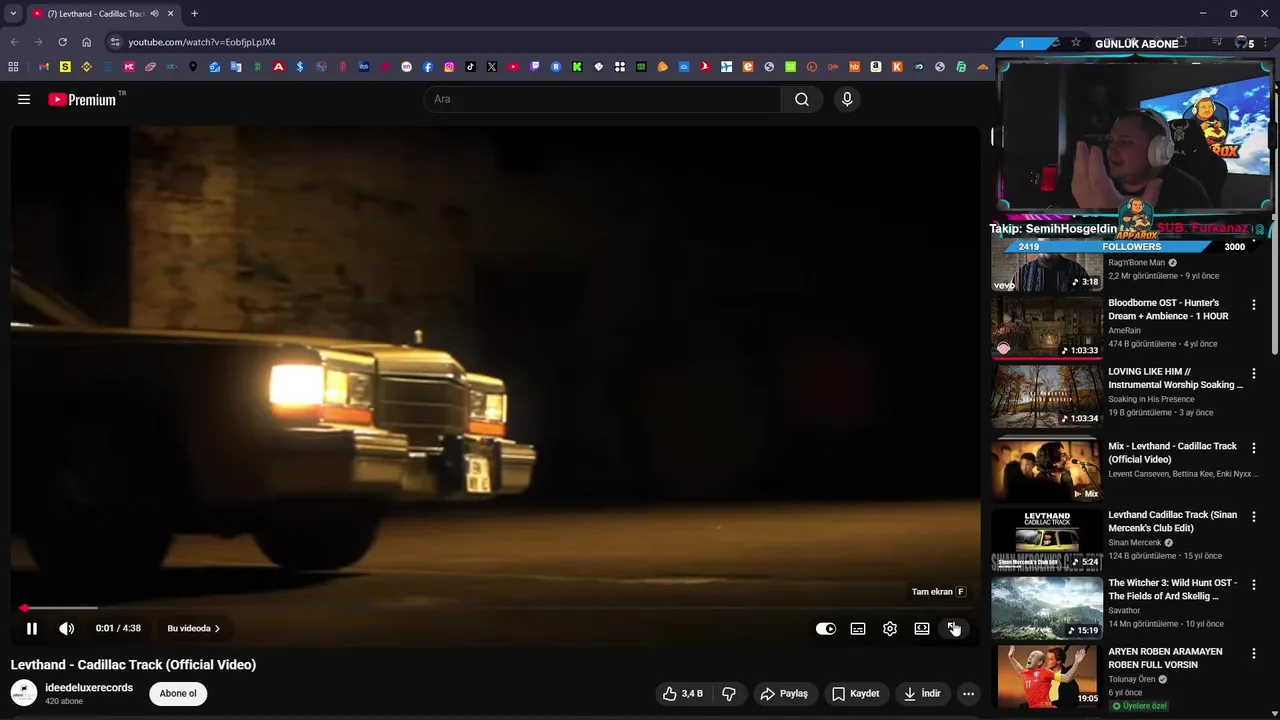Download the video with İndir
Image resolution: width=1280 pixels, height=720 pixels.
pyautogui.click(x=922, y=693)
